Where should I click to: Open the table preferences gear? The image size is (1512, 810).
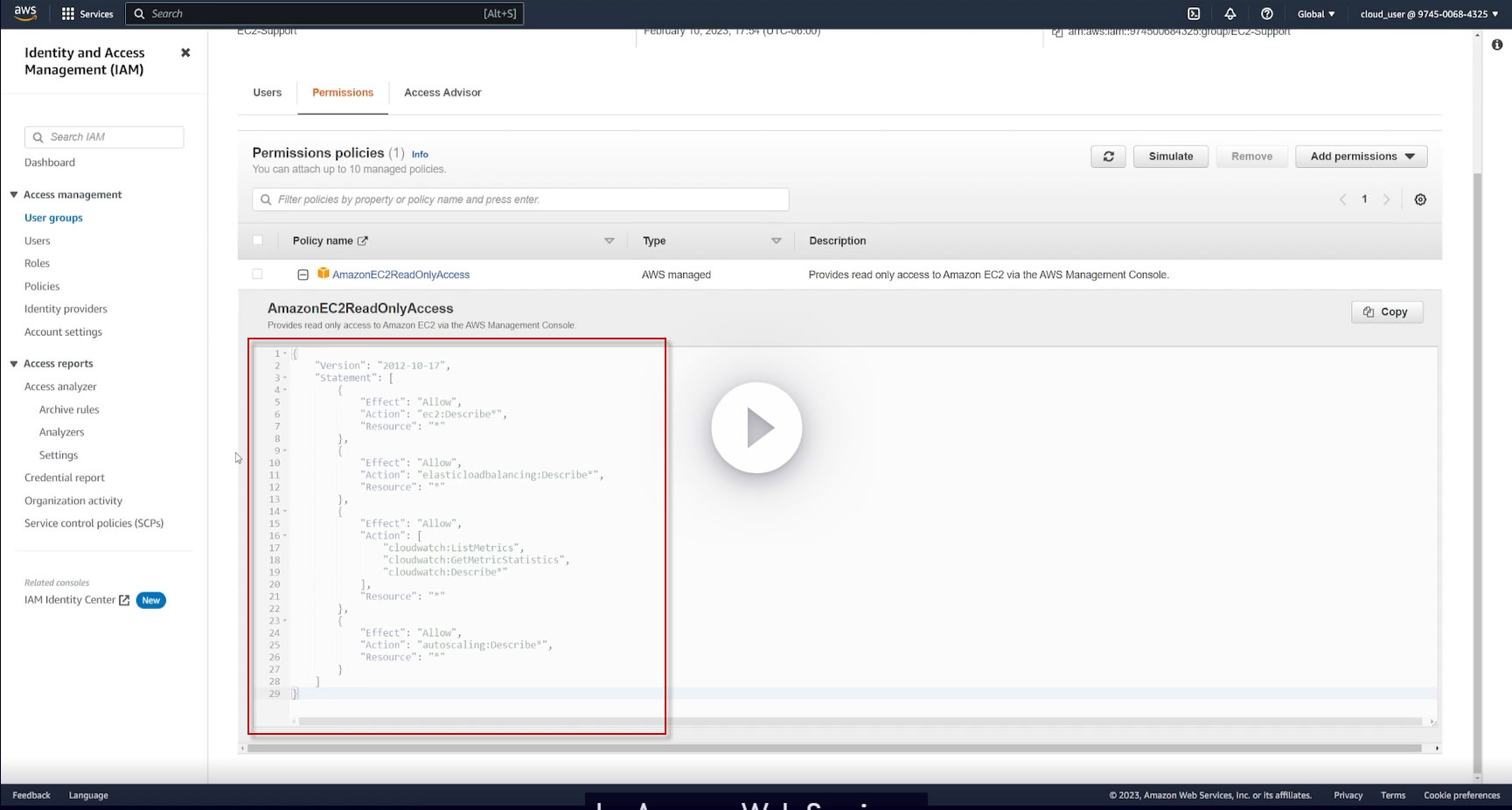(1420, 199)
